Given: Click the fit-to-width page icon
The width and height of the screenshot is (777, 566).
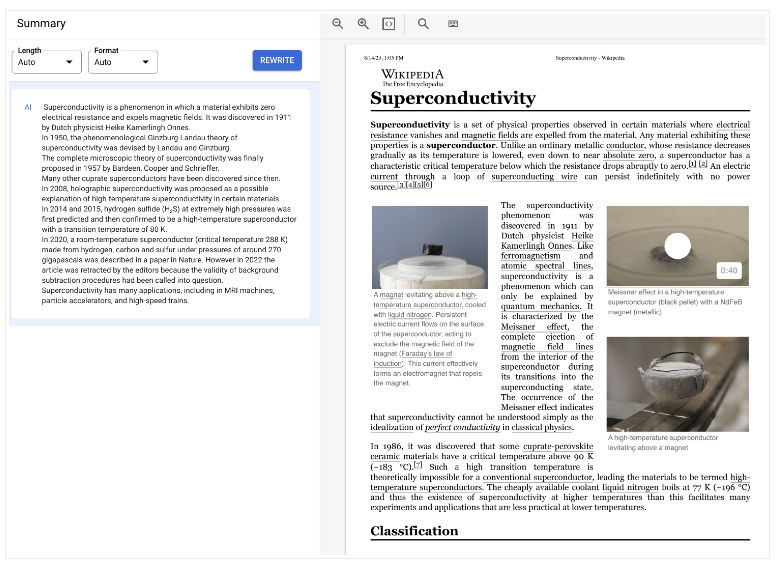Looking at the screenshot, I should pyautogui.click(x=389, y=23).
